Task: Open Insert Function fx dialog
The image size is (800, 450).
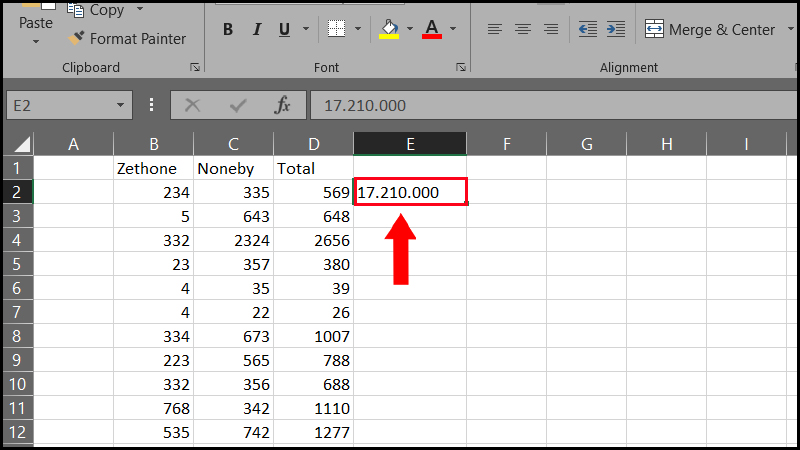Action: click(282, 105)
